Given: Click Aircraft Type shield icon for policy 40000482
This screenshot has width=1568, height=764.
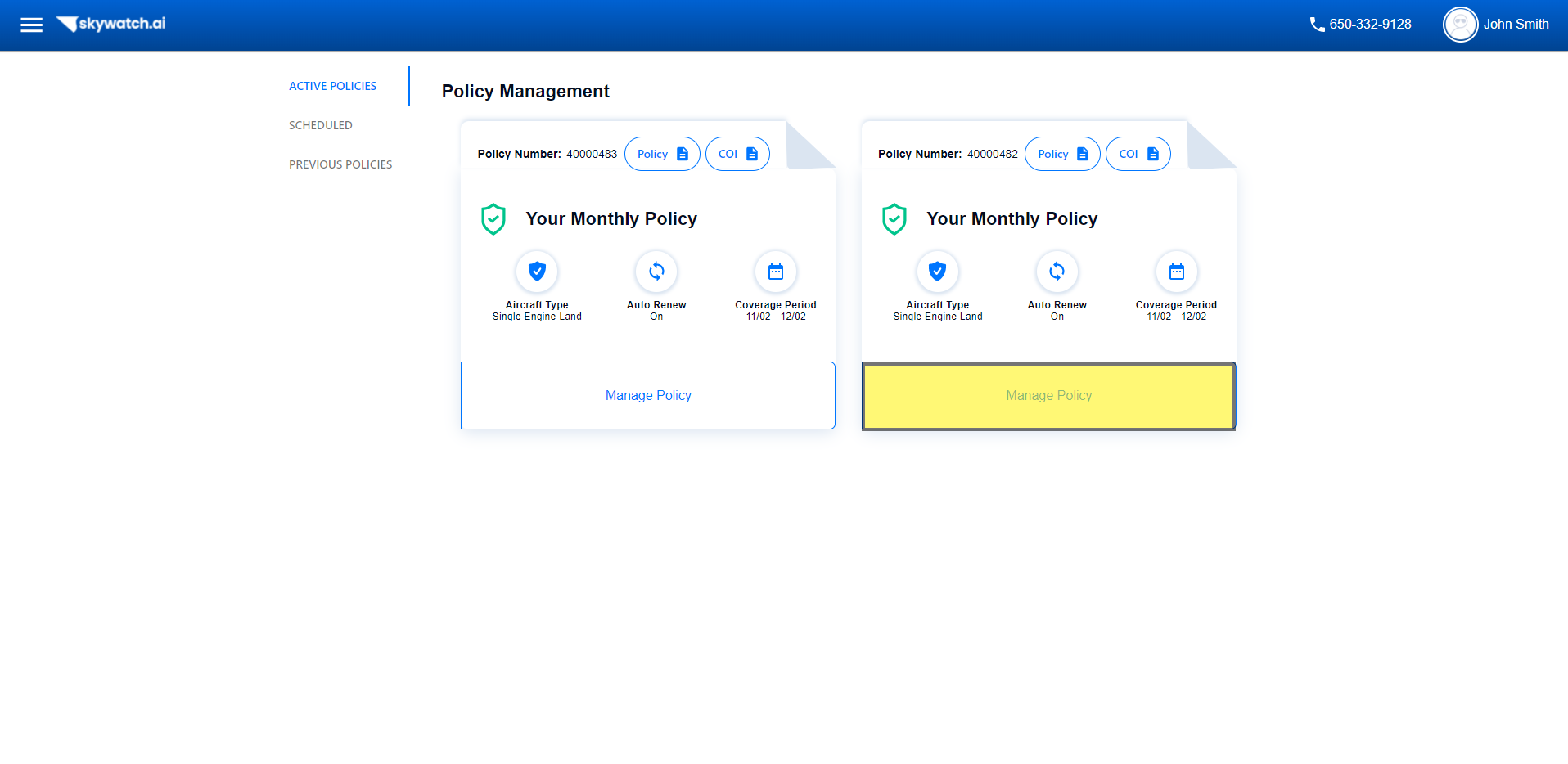Looking at the screenshot, I should [937, 272].
